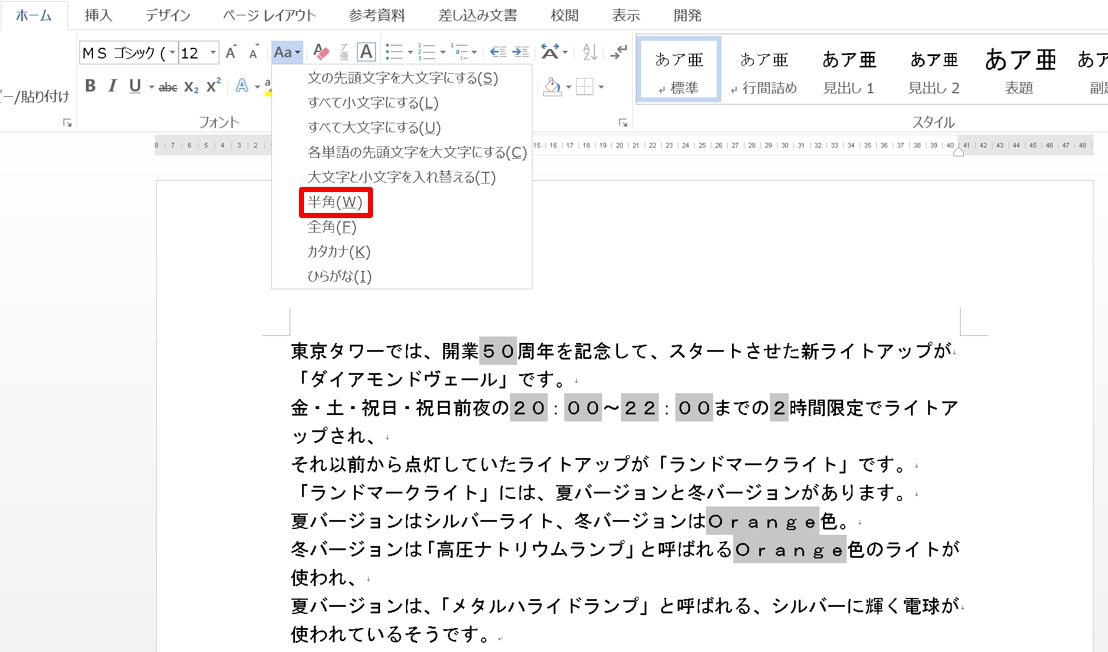Image resolution: width=1108 pixels, height=652 pixels.
Task: Toggle underline formatting
Action: [135, 86]
